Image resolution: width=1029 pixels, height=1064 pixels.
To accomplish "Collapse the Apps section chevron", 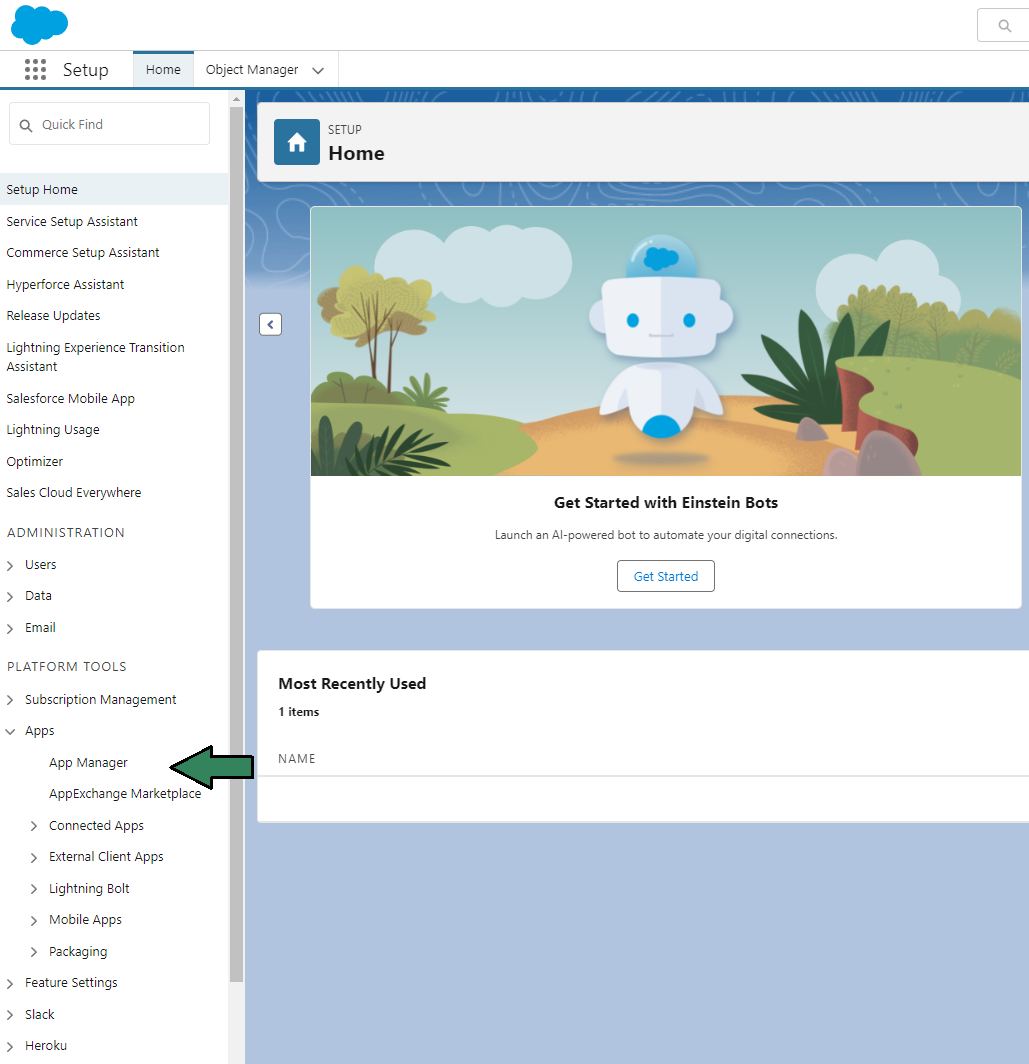I will 10,732.
